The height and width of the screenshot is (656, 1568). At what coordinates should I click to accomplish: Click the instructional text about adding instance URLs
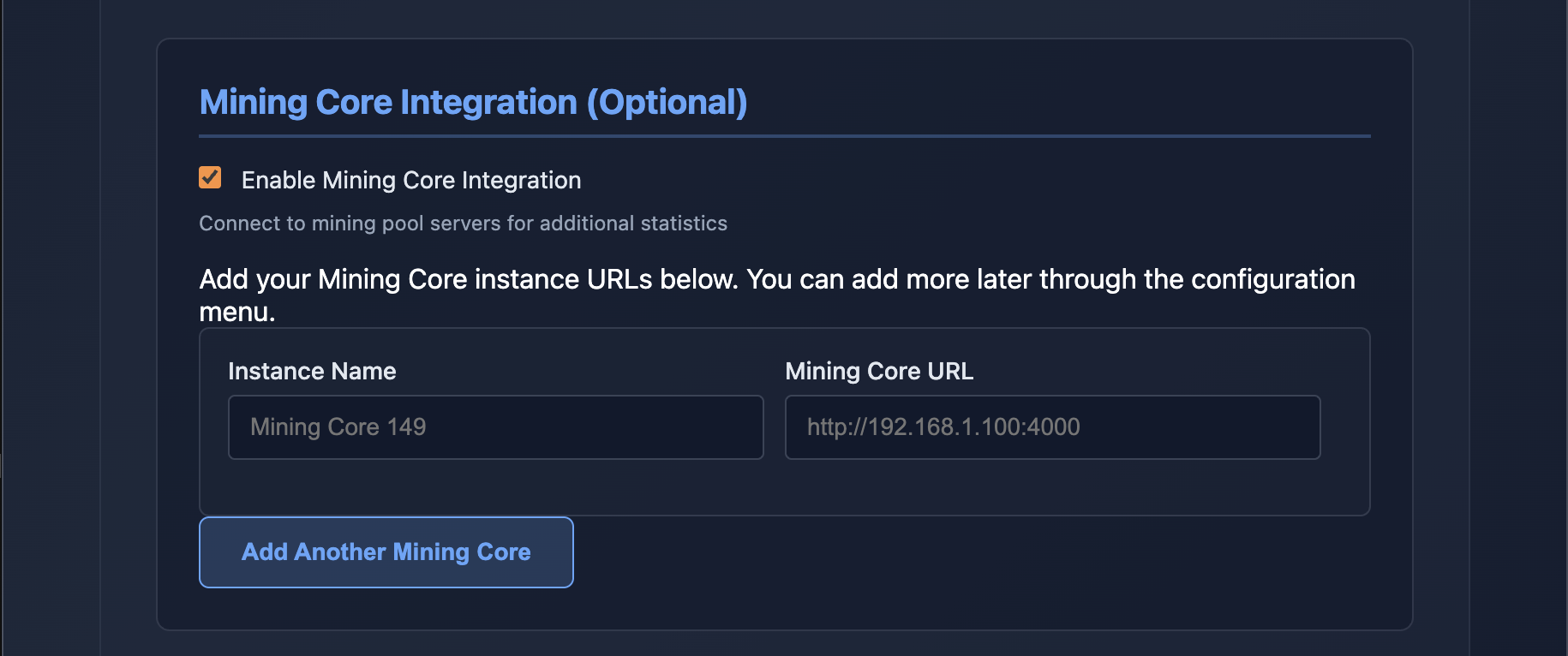pos(775,295)
